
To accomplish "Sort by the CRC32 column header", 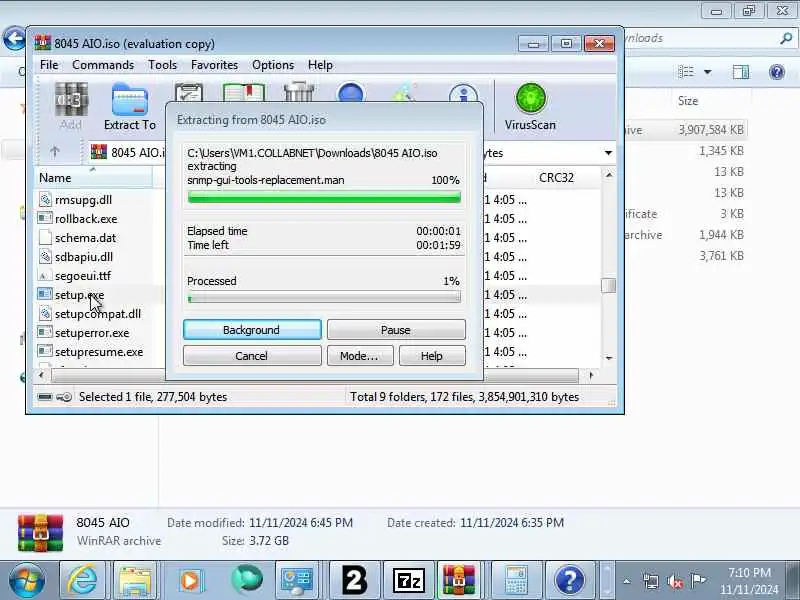I will click(x=556, y=178).
